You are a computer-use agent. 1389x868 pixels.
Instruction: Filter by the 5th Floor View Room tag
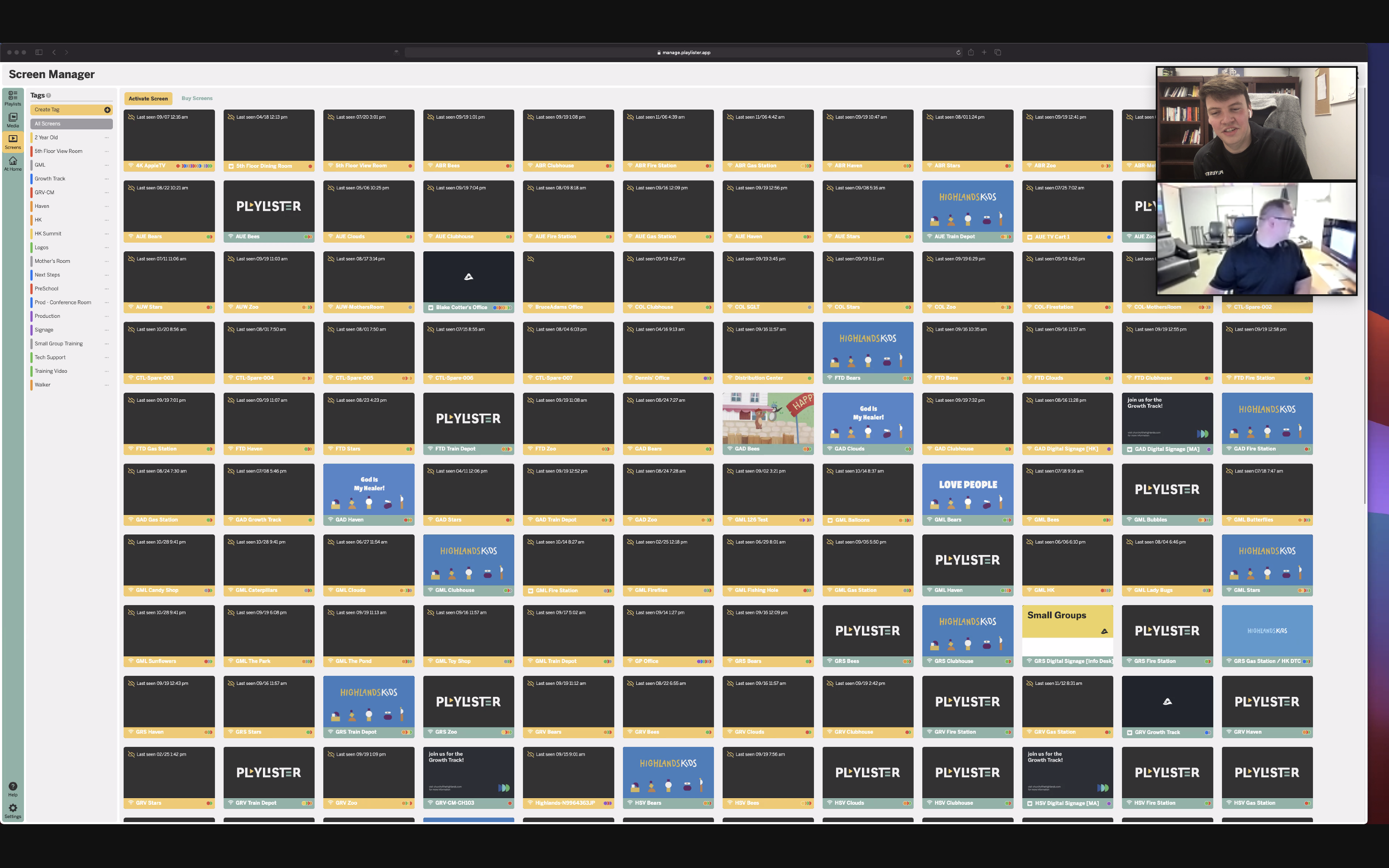59,152
